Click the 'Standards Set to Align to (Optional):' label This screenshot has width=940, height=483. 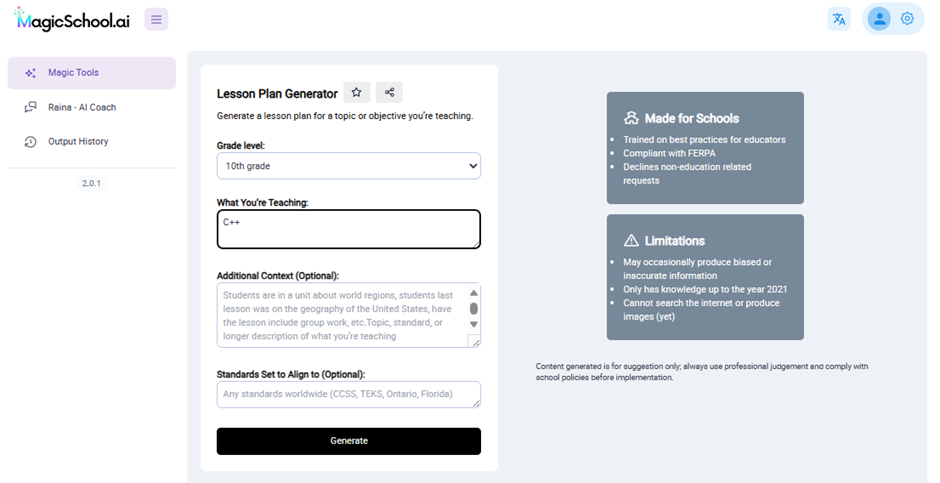pyautogui.click(x=291, y=375)
